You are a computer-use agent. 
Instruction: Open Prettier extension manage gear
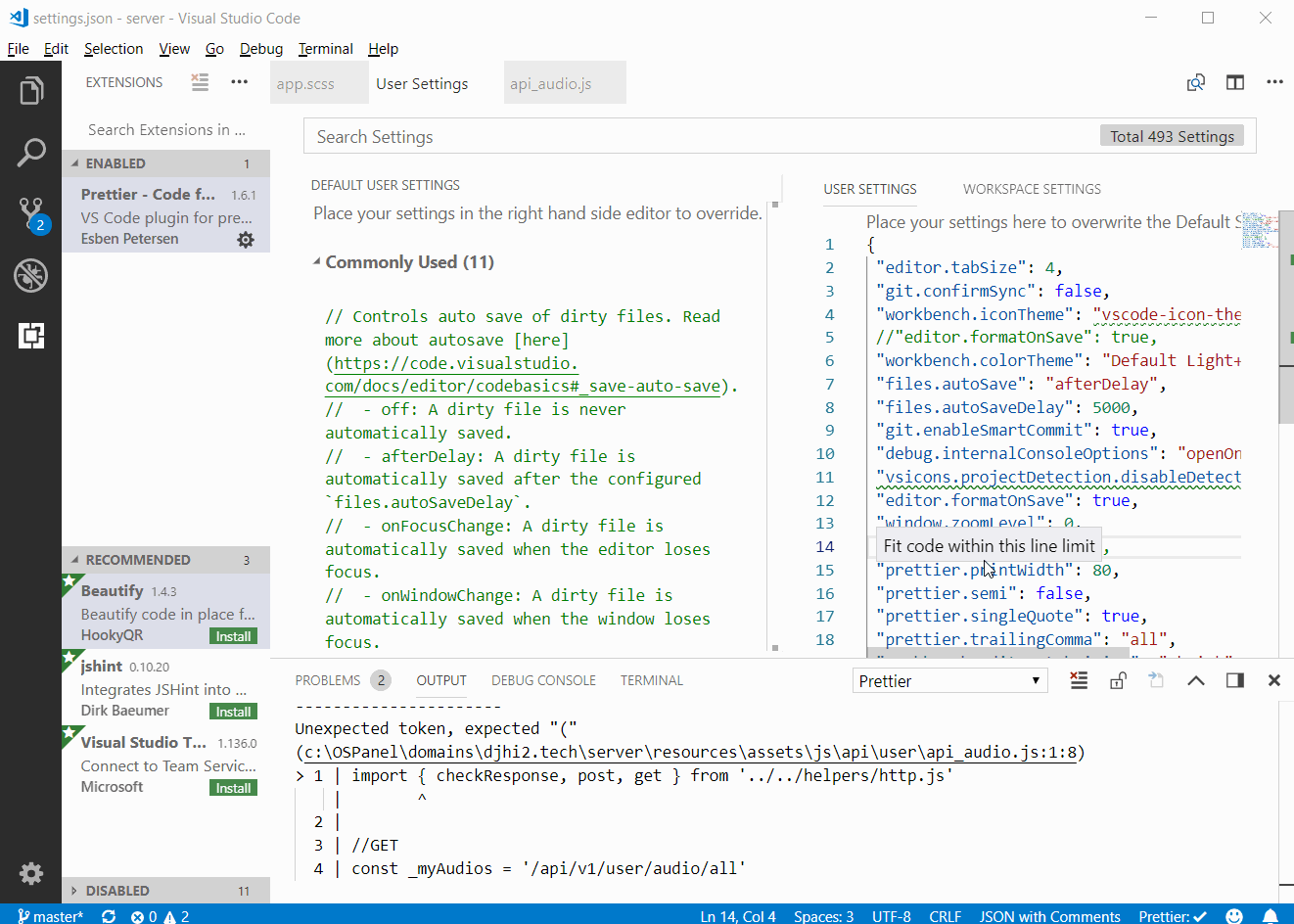pos(246,240)
